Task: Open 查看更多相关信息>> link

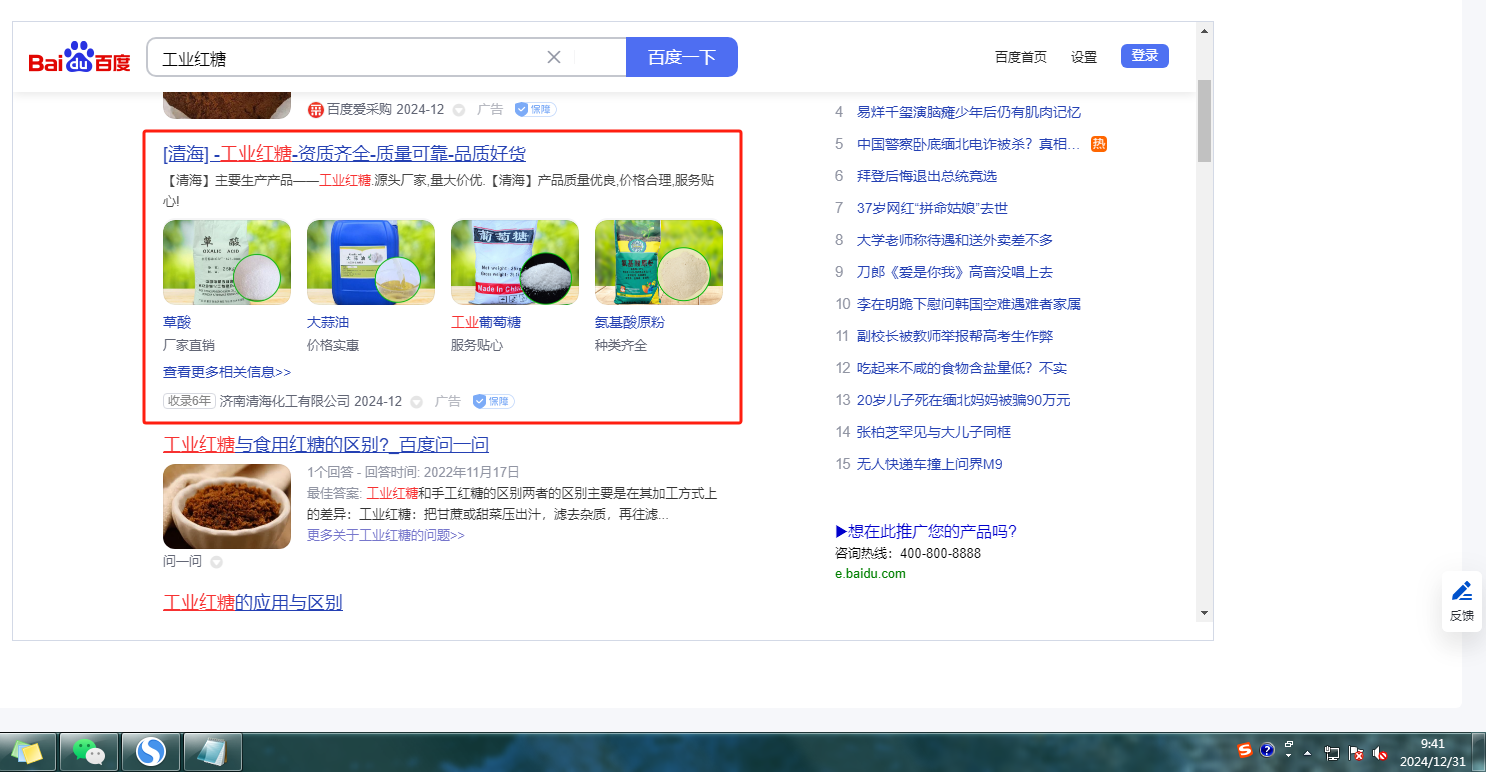Action: pyautogui.click(x=227, y=372)
